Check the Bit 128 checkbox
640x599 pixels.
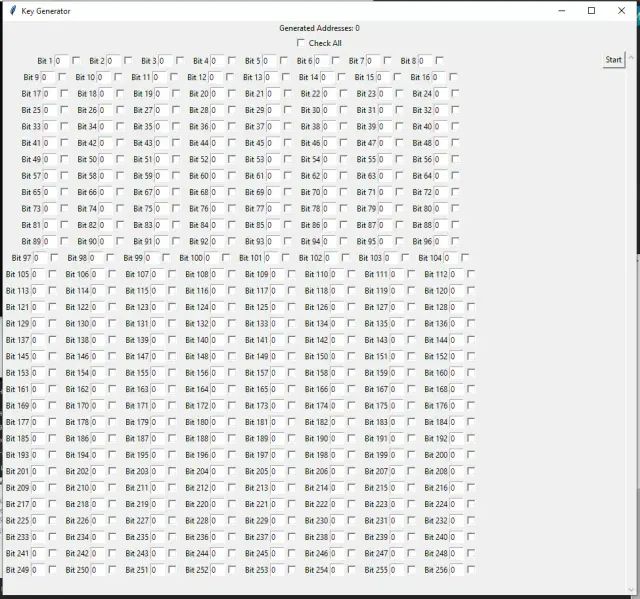click(471, 307)
